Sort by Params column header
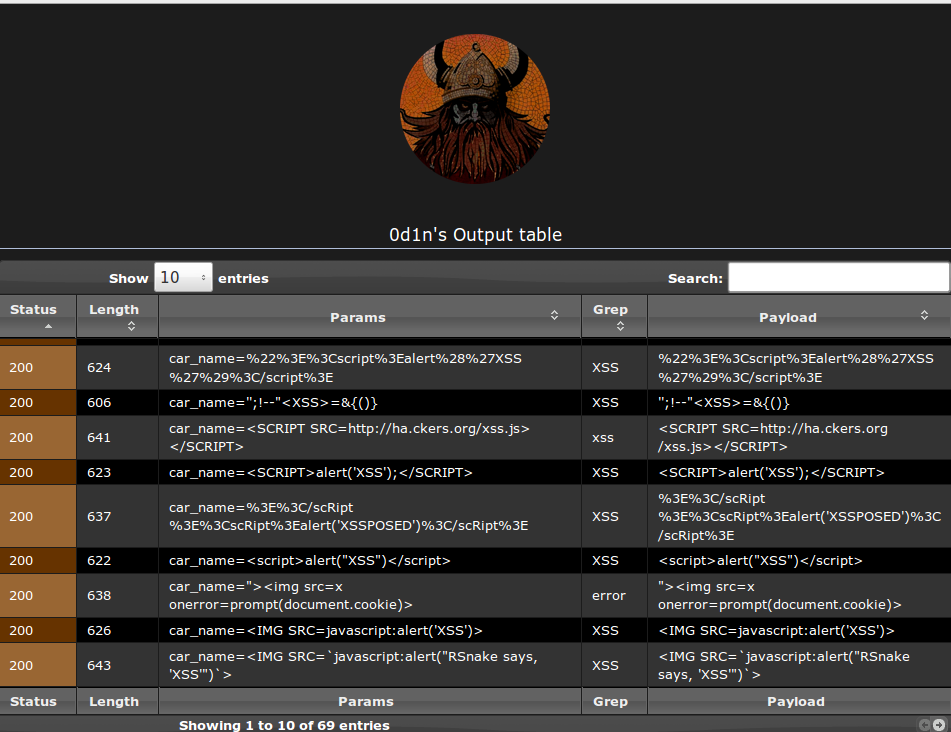This screenshot has width=951, height=732. [370, 317]
